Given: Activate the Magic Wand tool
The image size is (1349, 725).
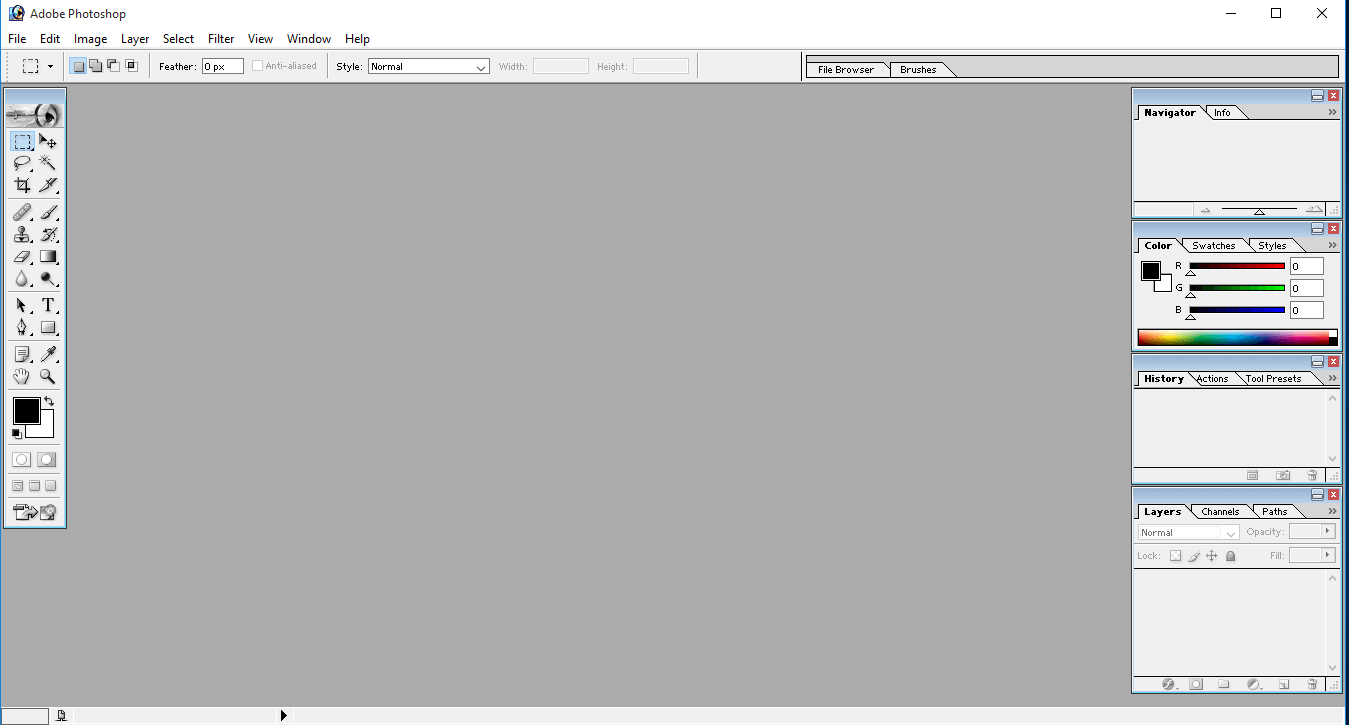Looking at the screenshot, I should pyautogui.click(x=48, y=163).
